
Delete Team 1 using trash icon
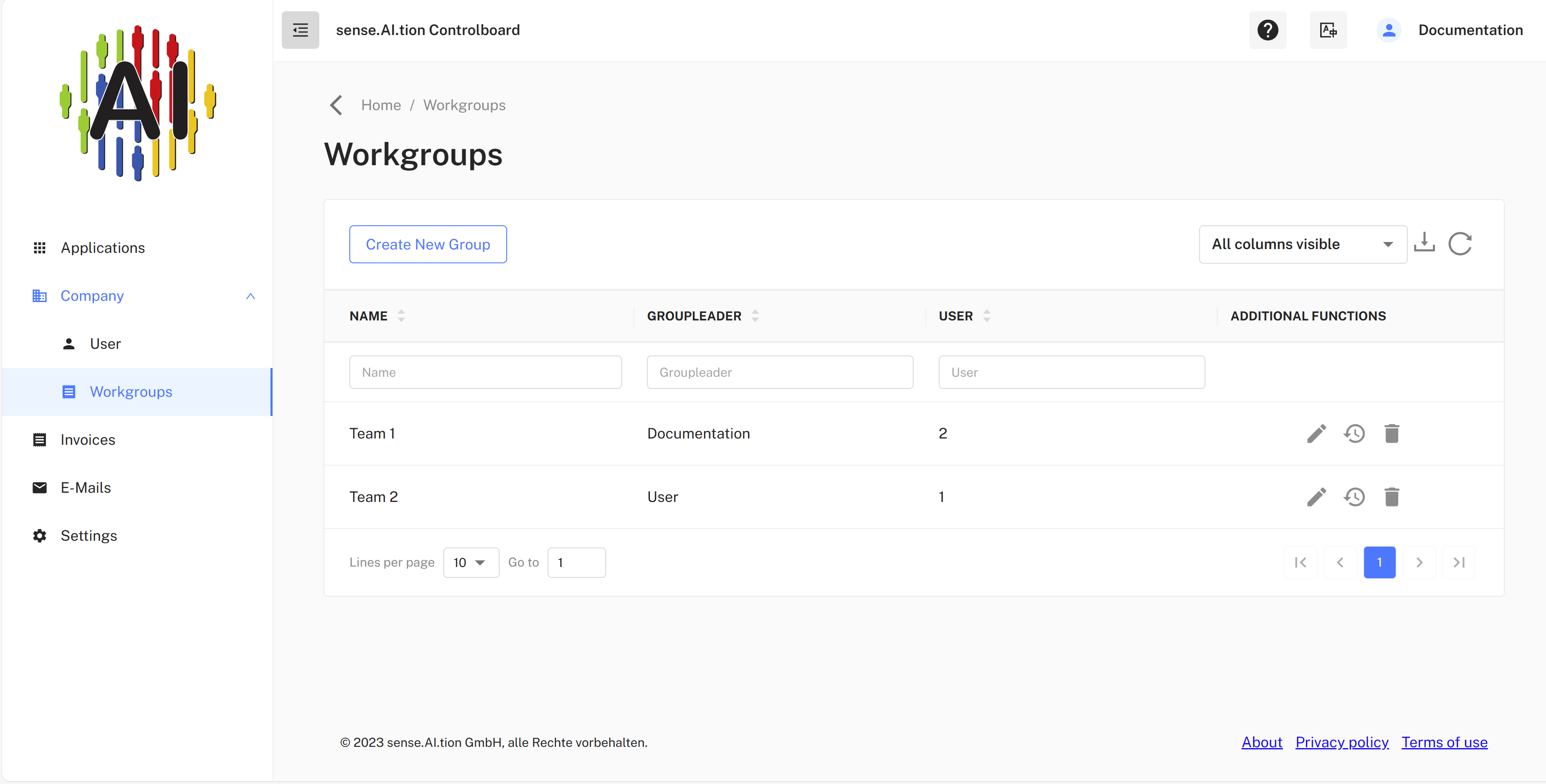1392,434
